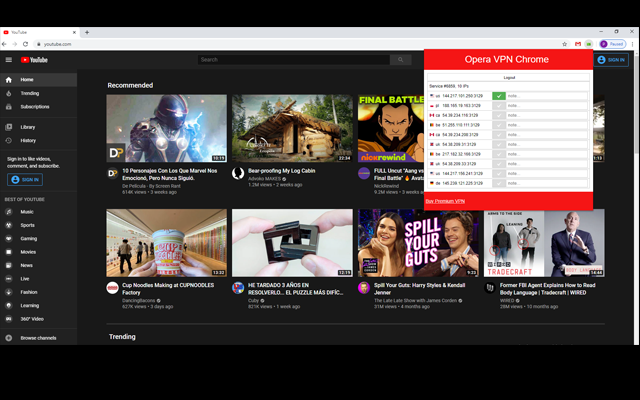Viewport: 640px width, 400px height.
Task: Enable the de 145.239.121.225 proxy
Action: pyautogui.click(x=499, y=183)
